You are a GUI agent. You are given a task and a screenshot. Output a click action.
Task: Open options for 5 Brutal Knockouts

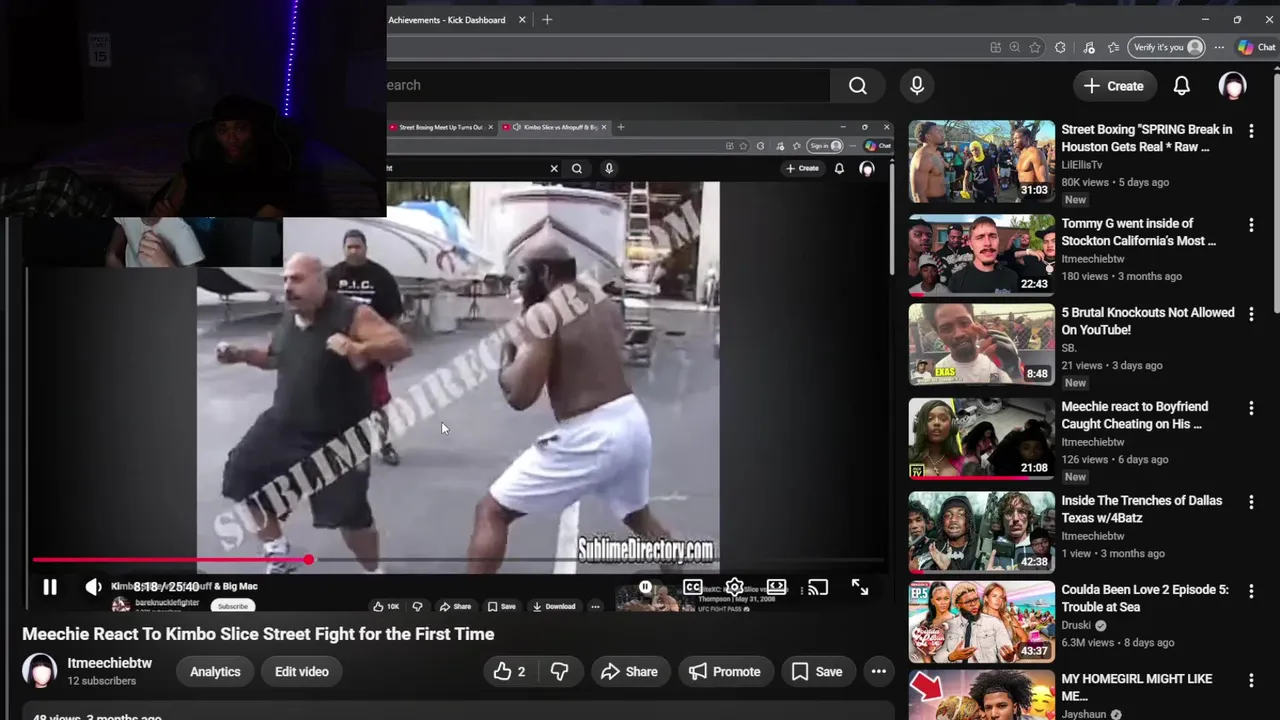(x=1251, y=314)
